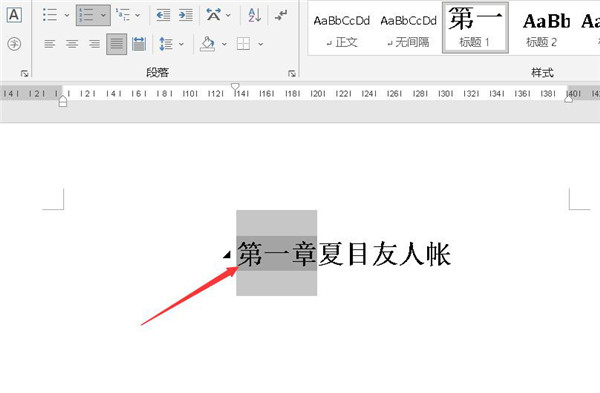The width and height of the screenshot is (600, 393).
Task: Open numbering style dropdown arrow
Action: pyautogui.click(x=103, y=15)
